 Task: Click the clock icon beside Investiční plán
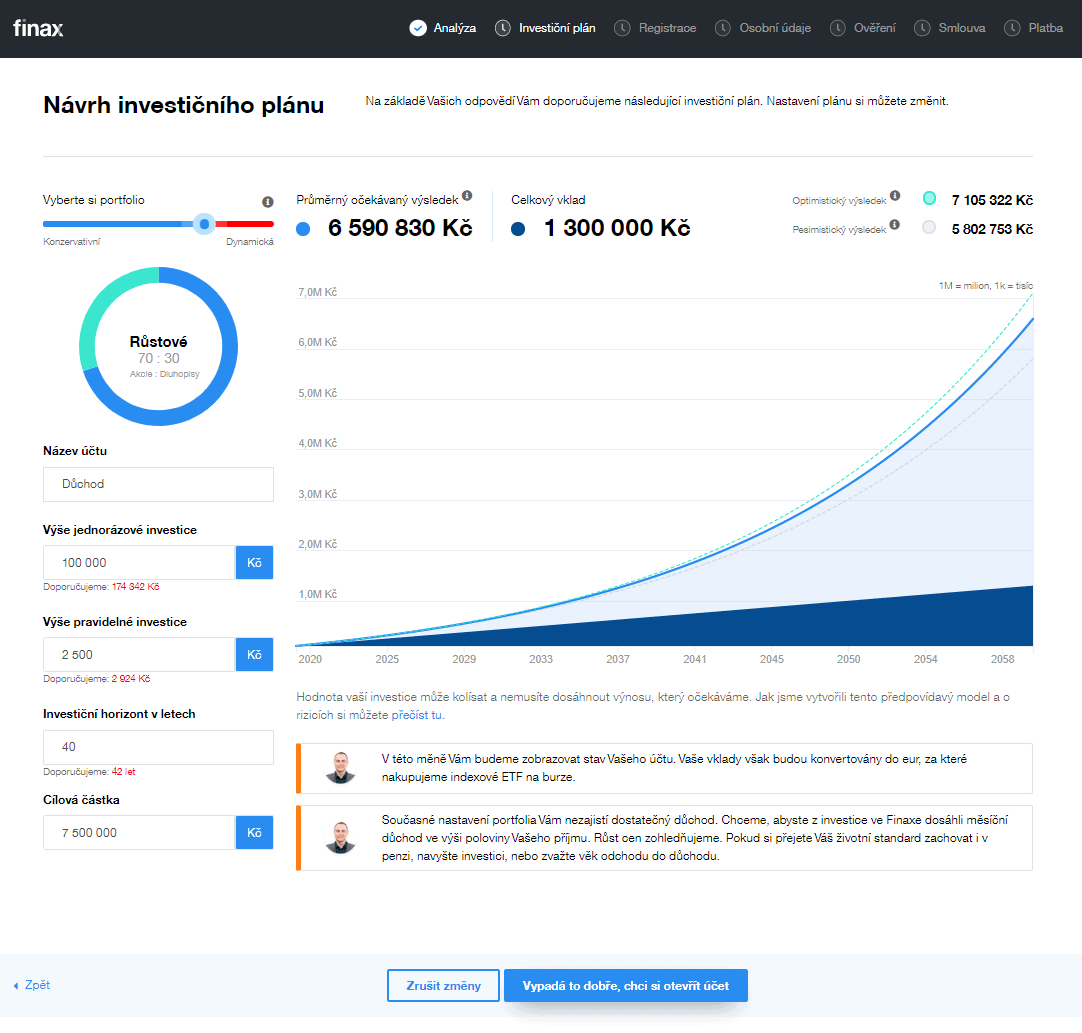(503, 28)
